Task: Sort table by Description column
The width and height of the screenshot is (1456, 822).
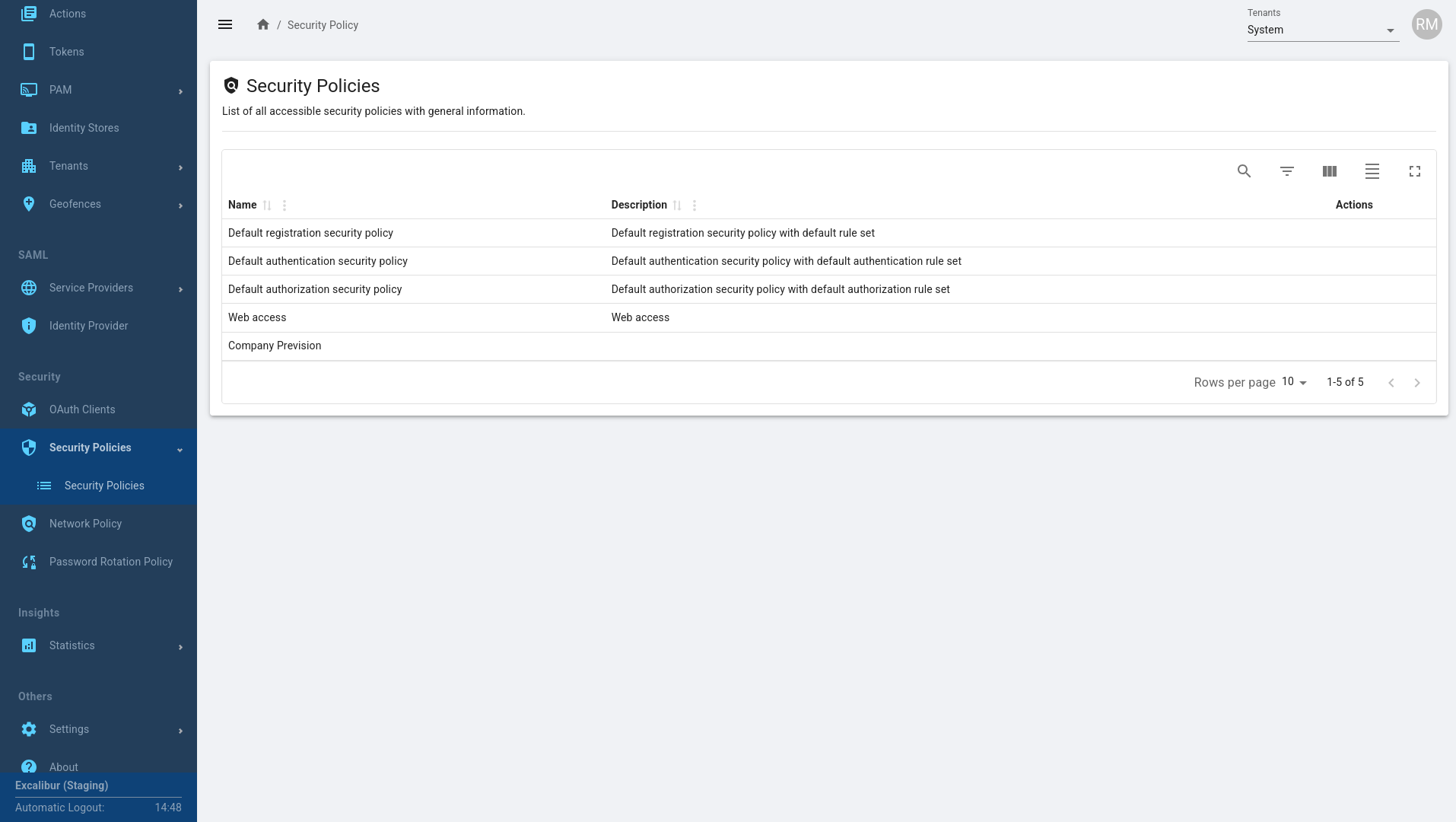Action: click(x=677, y=205)
